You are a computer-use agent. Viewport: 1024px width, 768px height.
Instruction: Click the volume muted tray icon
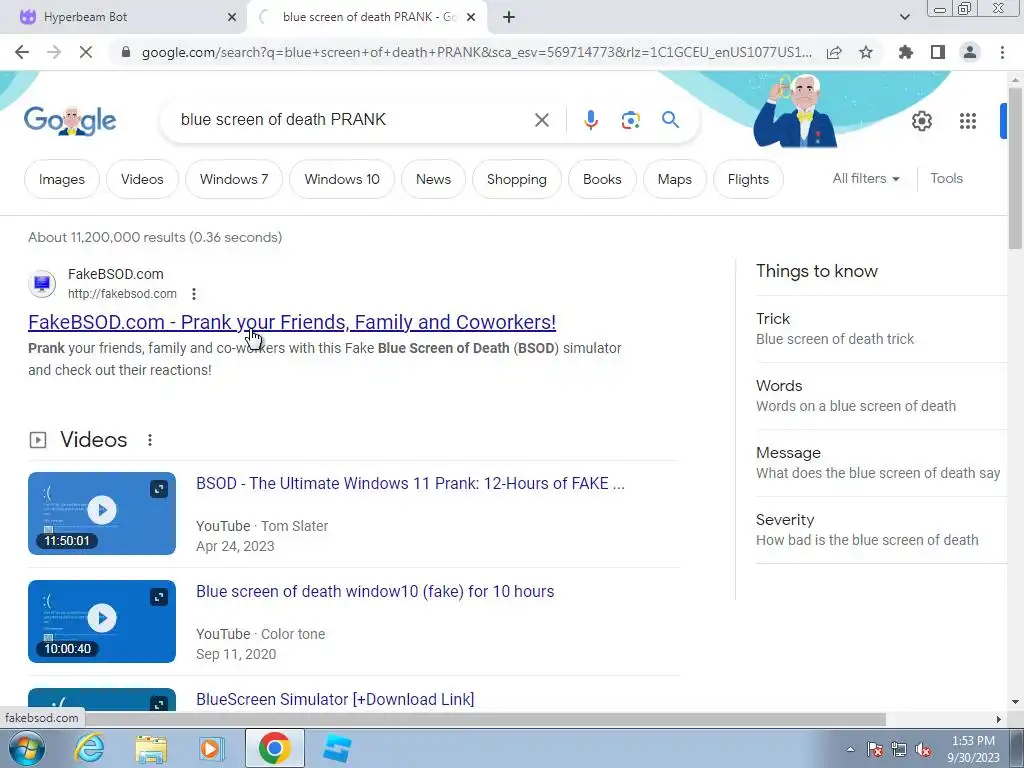[x=923, y=750]
